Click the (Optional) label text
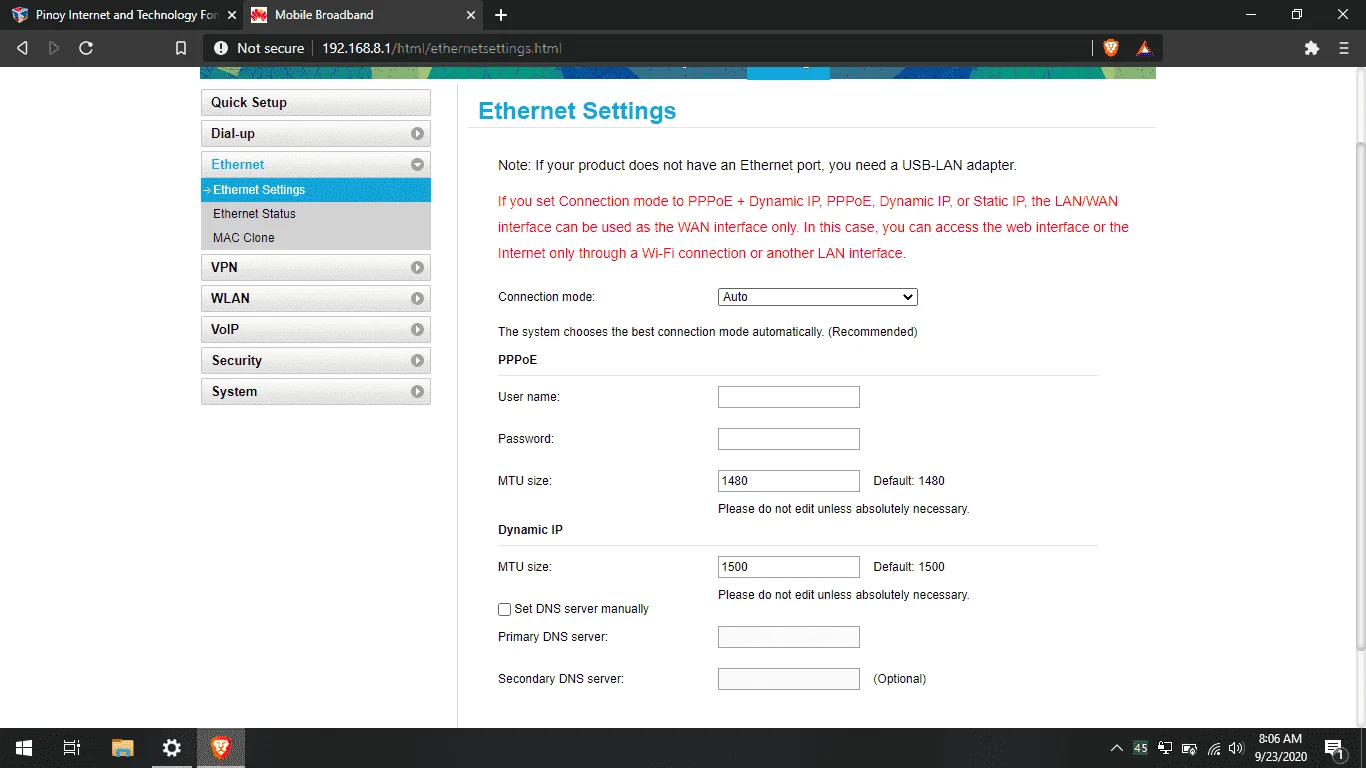 coord(900,679)
